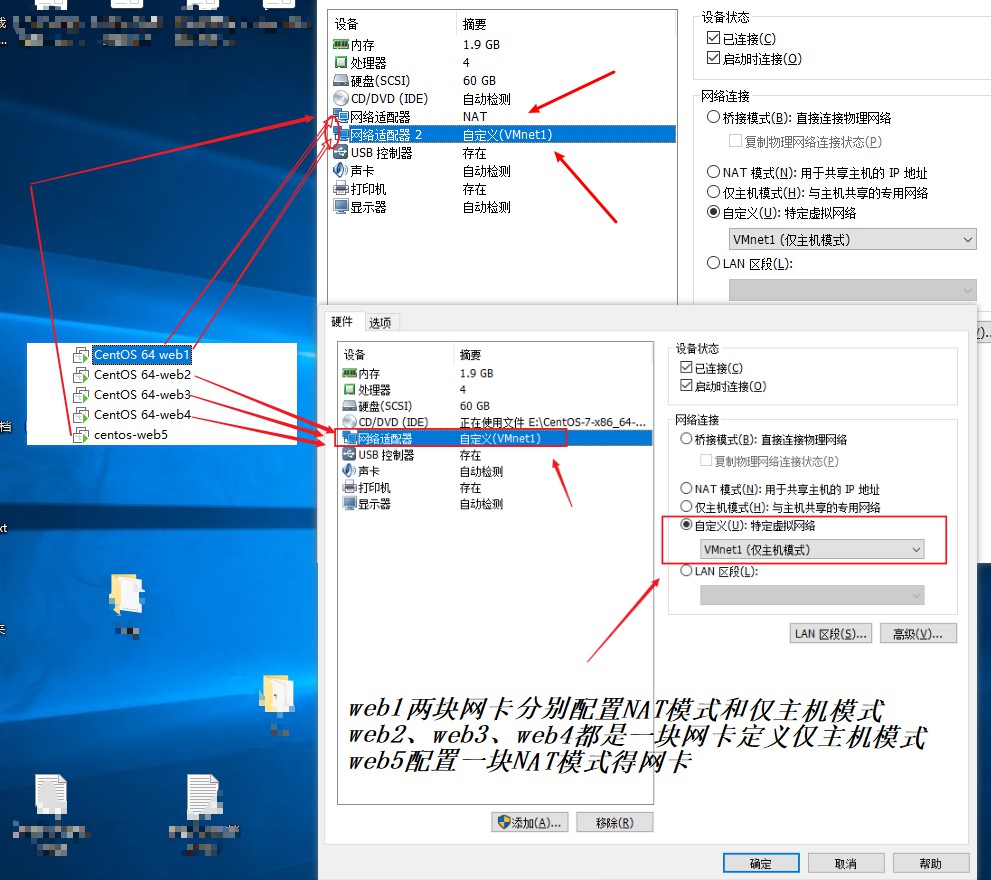Viewport: 991px width, 880px height.
Task: Toggle 启动时连接(O) checkbox in lower dialog
Action: point(686,385)
